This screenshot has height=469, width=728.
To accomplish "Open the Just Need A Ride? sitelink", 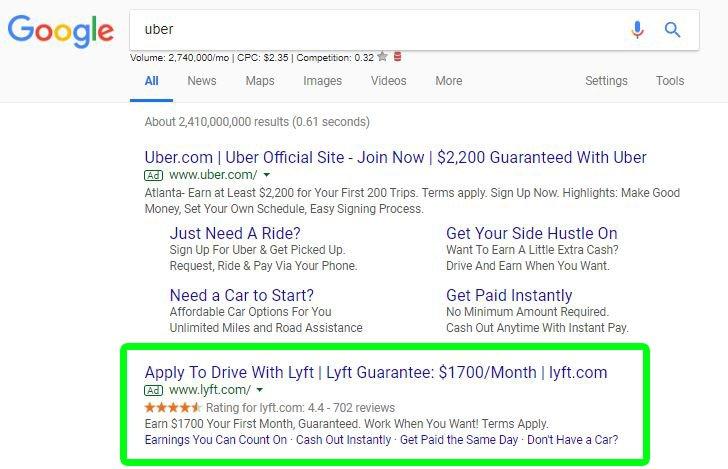I will [x=235, y=233].
